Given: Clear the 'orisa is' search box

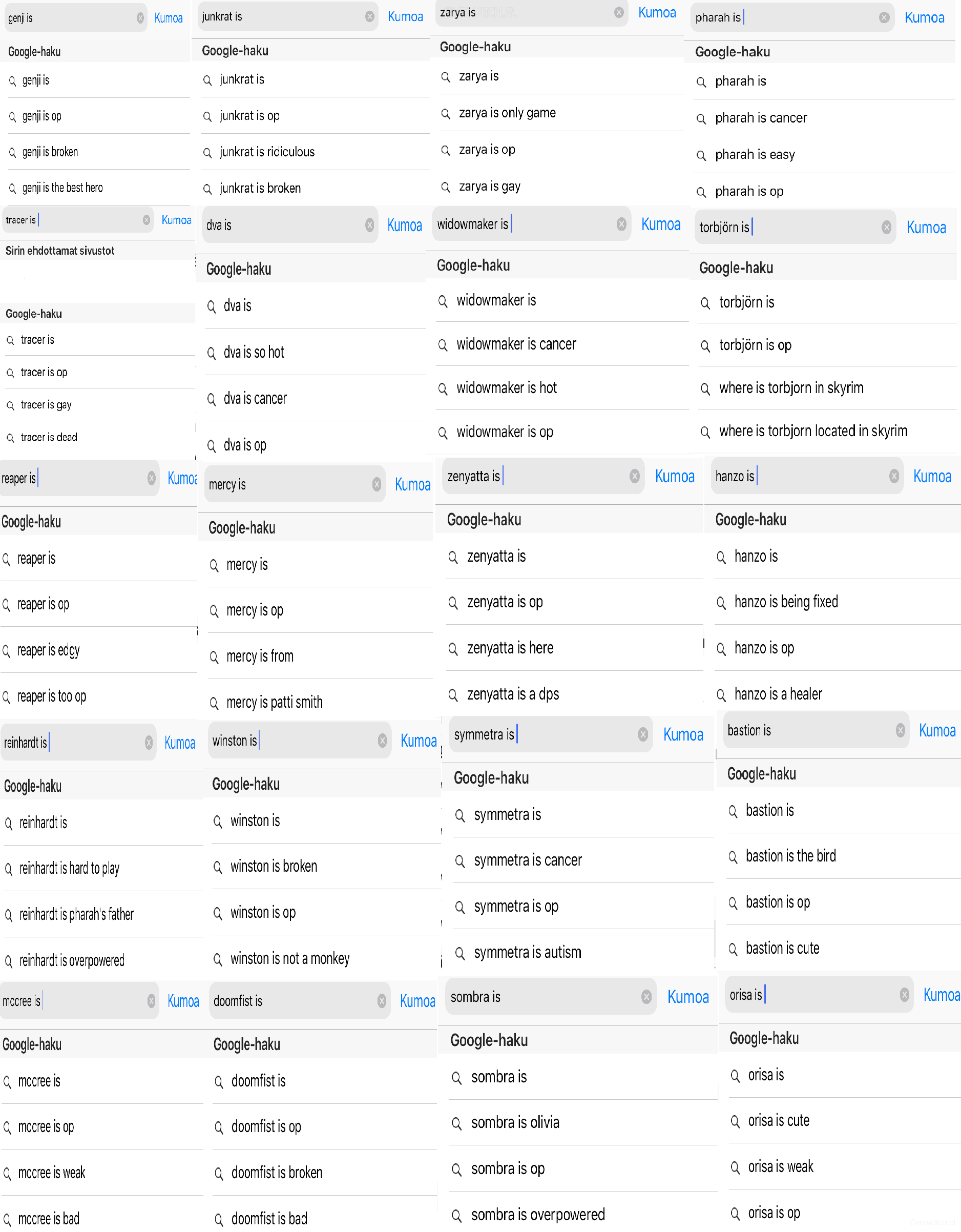Looking at the screenshot, I should click(904, 995).
